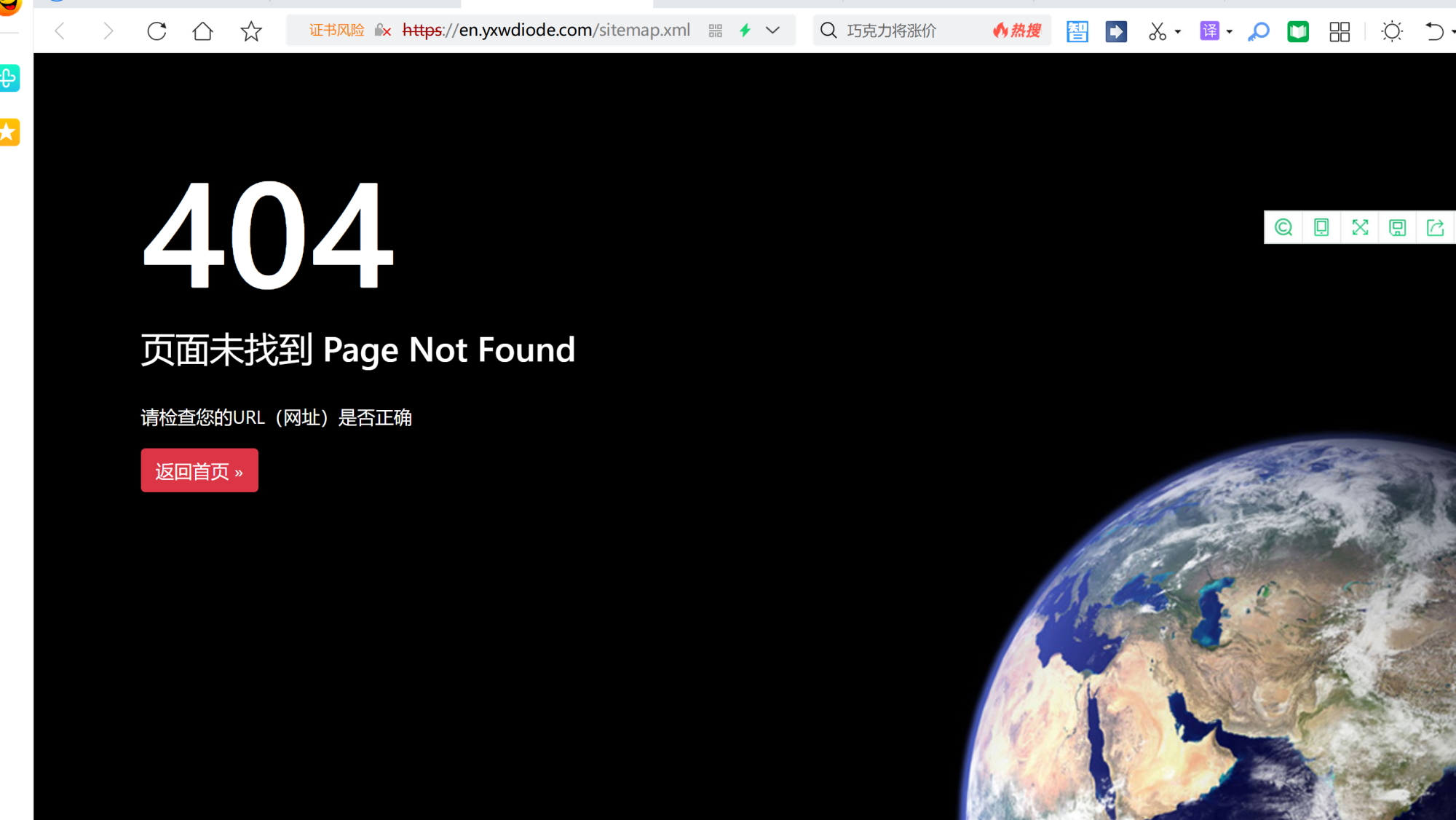The image size is (1456, 820).
Task: Select the sitemap.xml address bar URL
Action: point(546,31)
